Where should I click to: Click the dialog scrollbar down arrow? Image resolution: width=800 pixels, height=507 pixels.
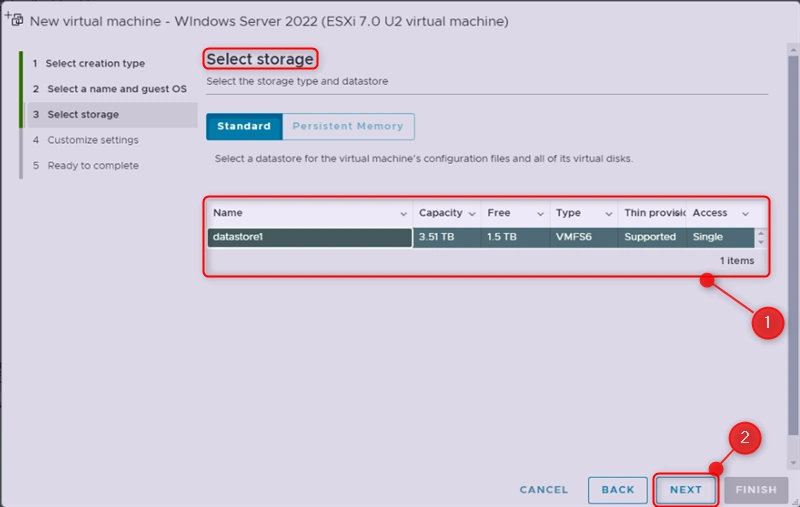pyautogui.click(x=793, y=463)
